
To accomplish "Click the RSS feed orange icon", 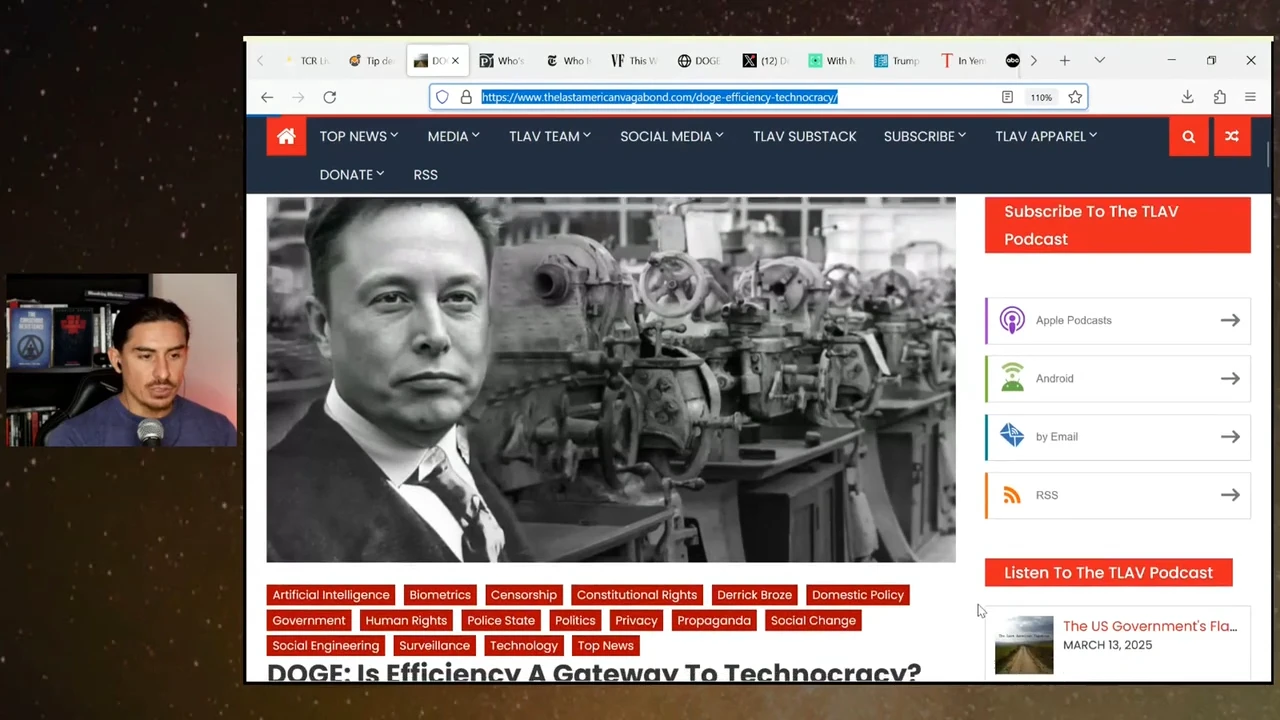I will pyautogui.click(x=1012, y=495).
